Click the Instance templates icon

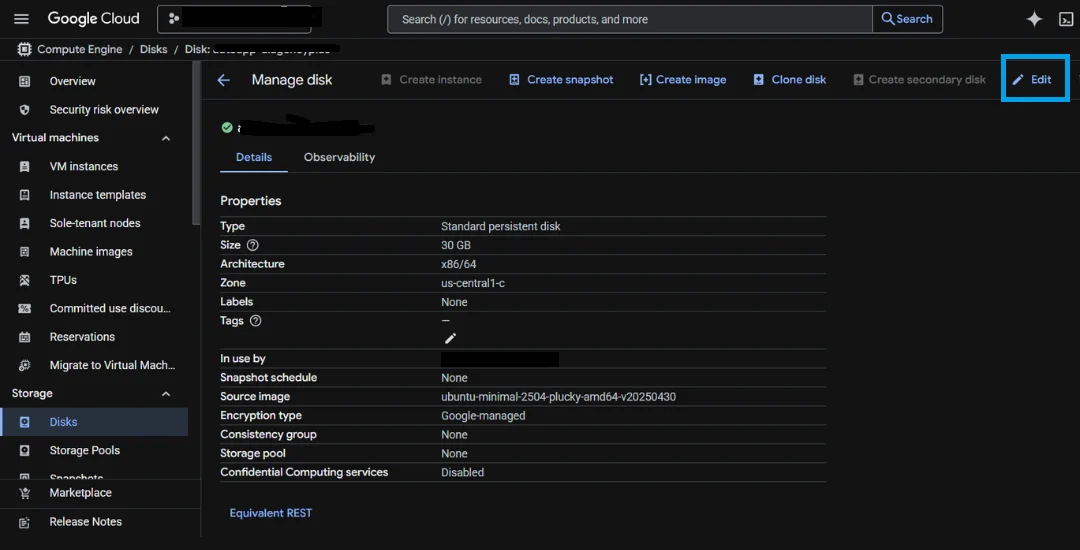pos(25,195)
